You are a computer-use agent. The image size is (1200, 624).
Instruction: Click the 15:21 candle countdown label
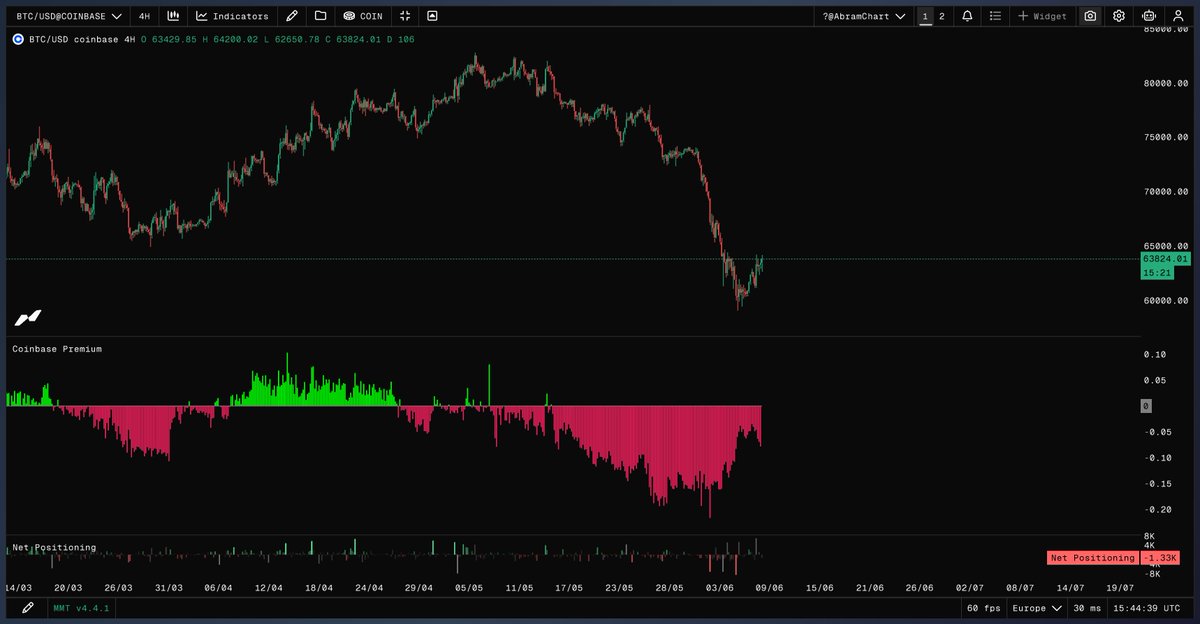click(x=1157, y=272)
